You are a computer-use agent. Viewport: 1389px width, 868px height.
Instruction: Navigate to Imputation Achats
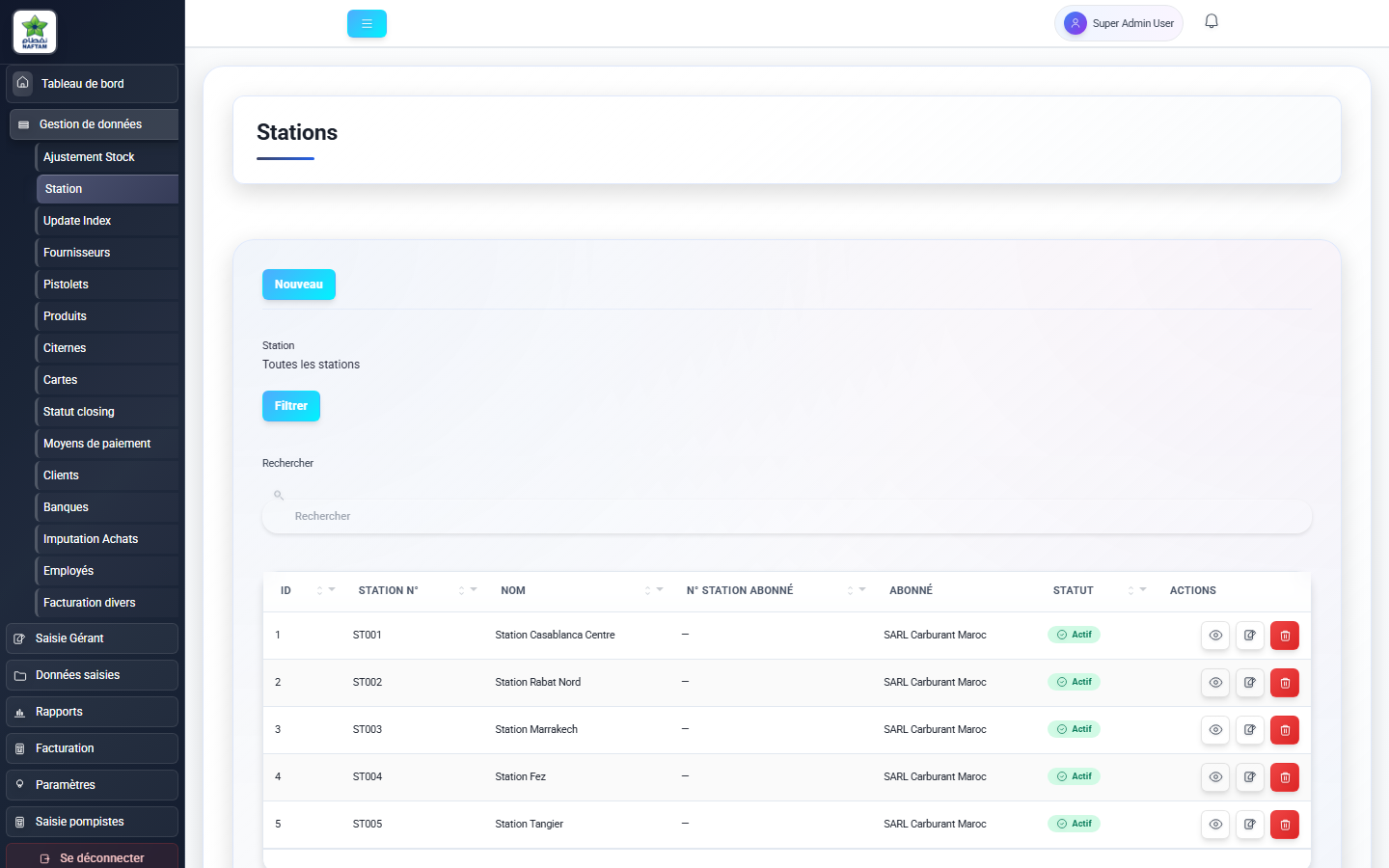pos(106,539)
